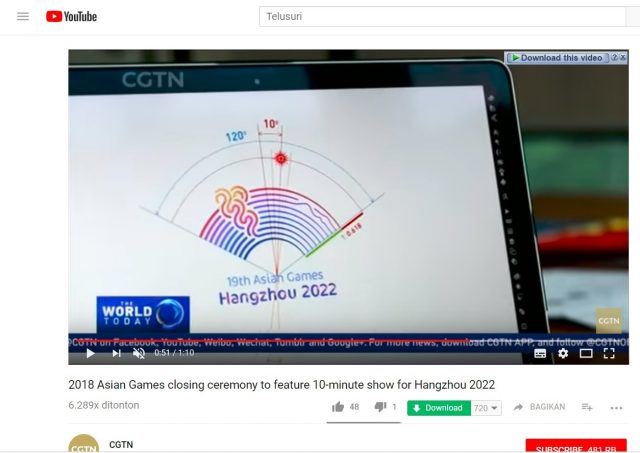
Task: Skip to the next video
Action: [116, 353]
